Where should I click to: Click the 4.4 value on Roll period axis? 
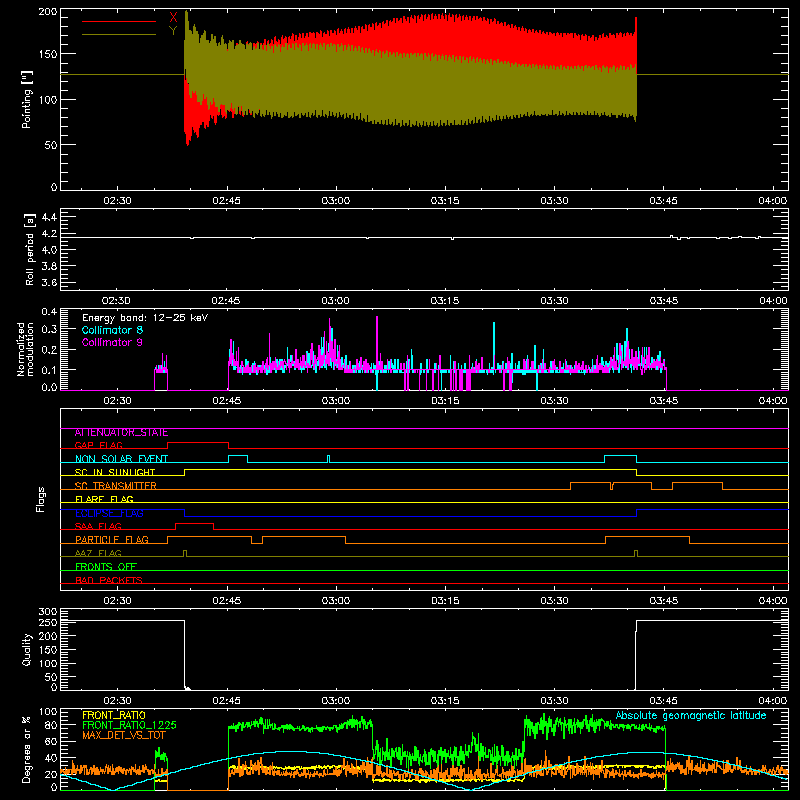click(49, 217)
